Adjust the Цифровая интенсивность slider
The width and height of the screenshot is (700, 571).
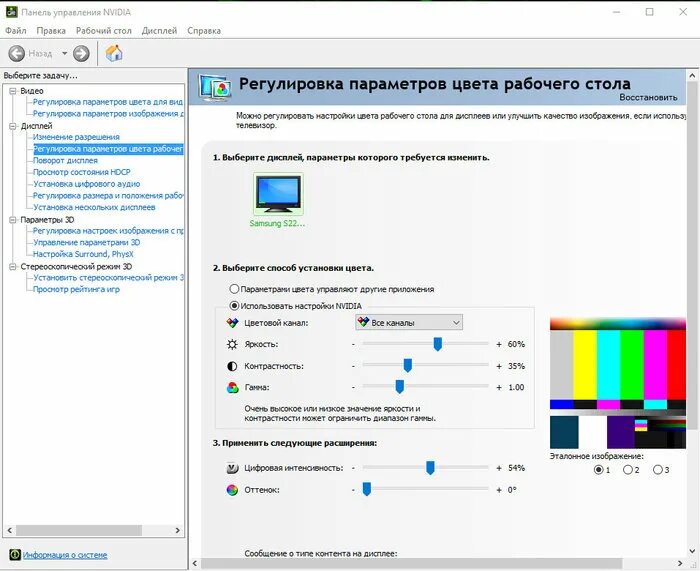click(430, 467)
